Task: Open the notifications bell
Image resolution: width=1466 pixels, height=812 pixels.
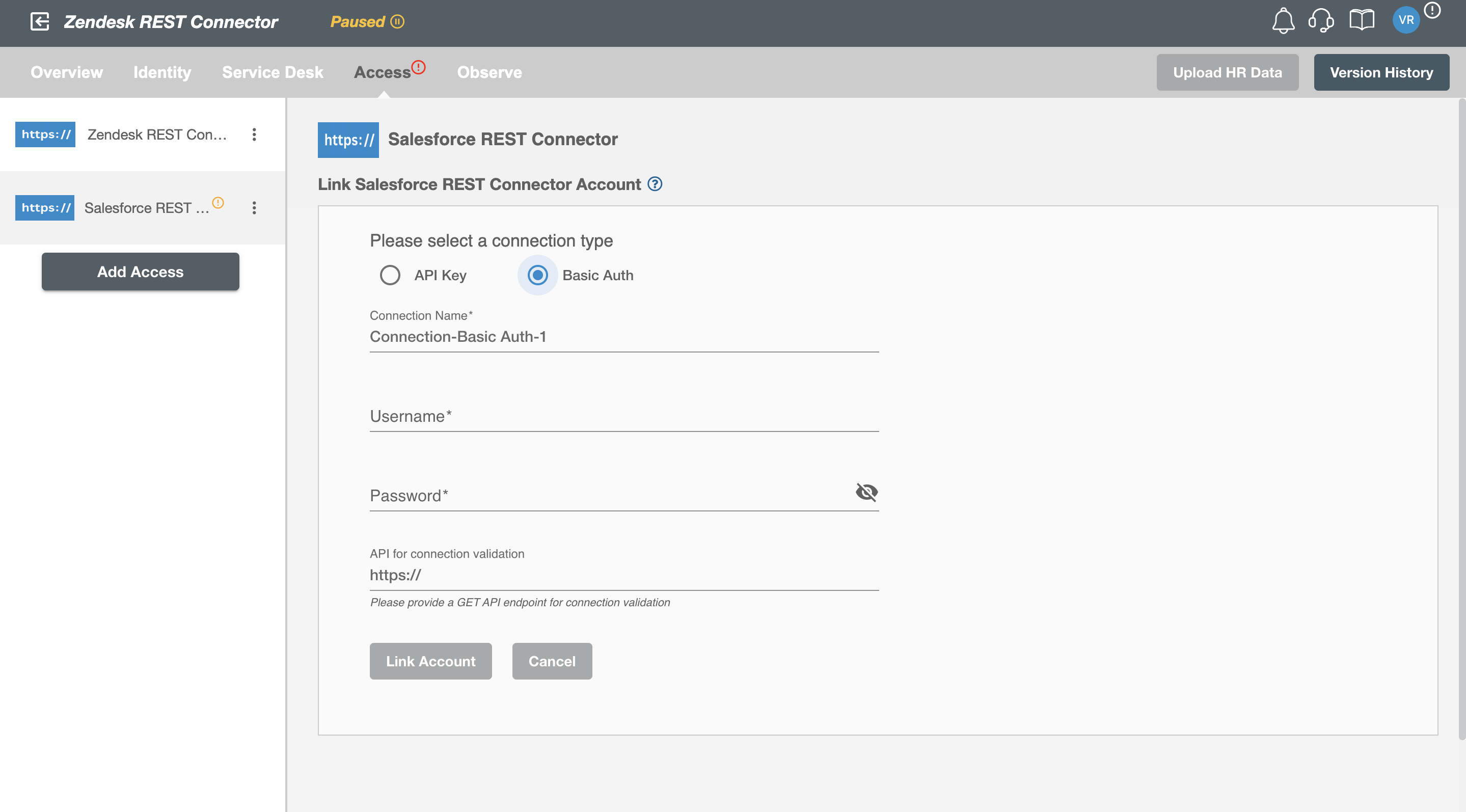Action: pos(1283,20)
